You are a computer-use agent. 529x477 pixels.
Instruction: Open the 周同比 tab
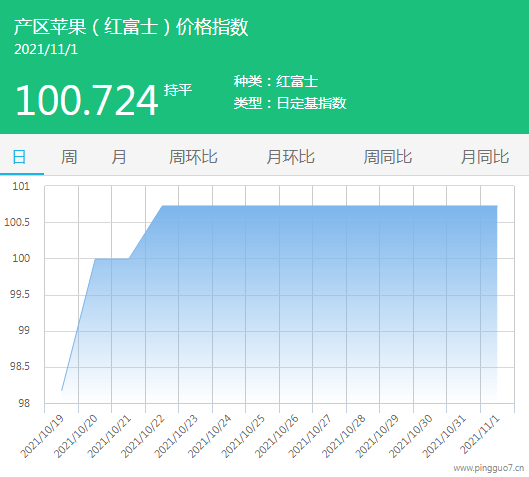click(x=388, y=157)
